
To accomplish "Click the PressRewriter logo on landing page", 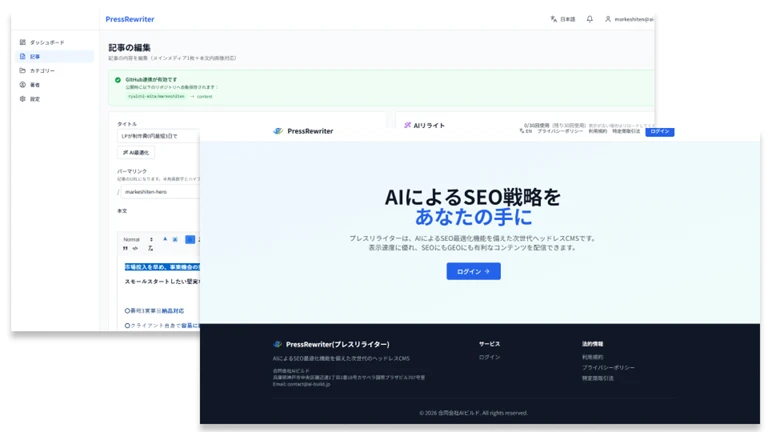I will point(303,131).
